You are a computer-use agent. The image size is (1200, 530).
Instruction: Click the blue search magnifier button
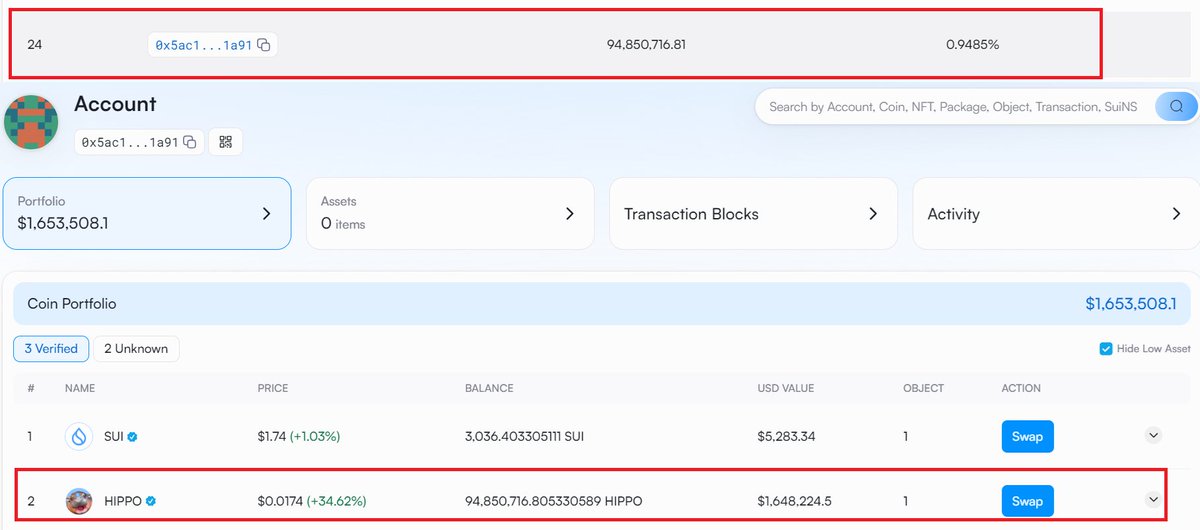(x=1176, y=106)
